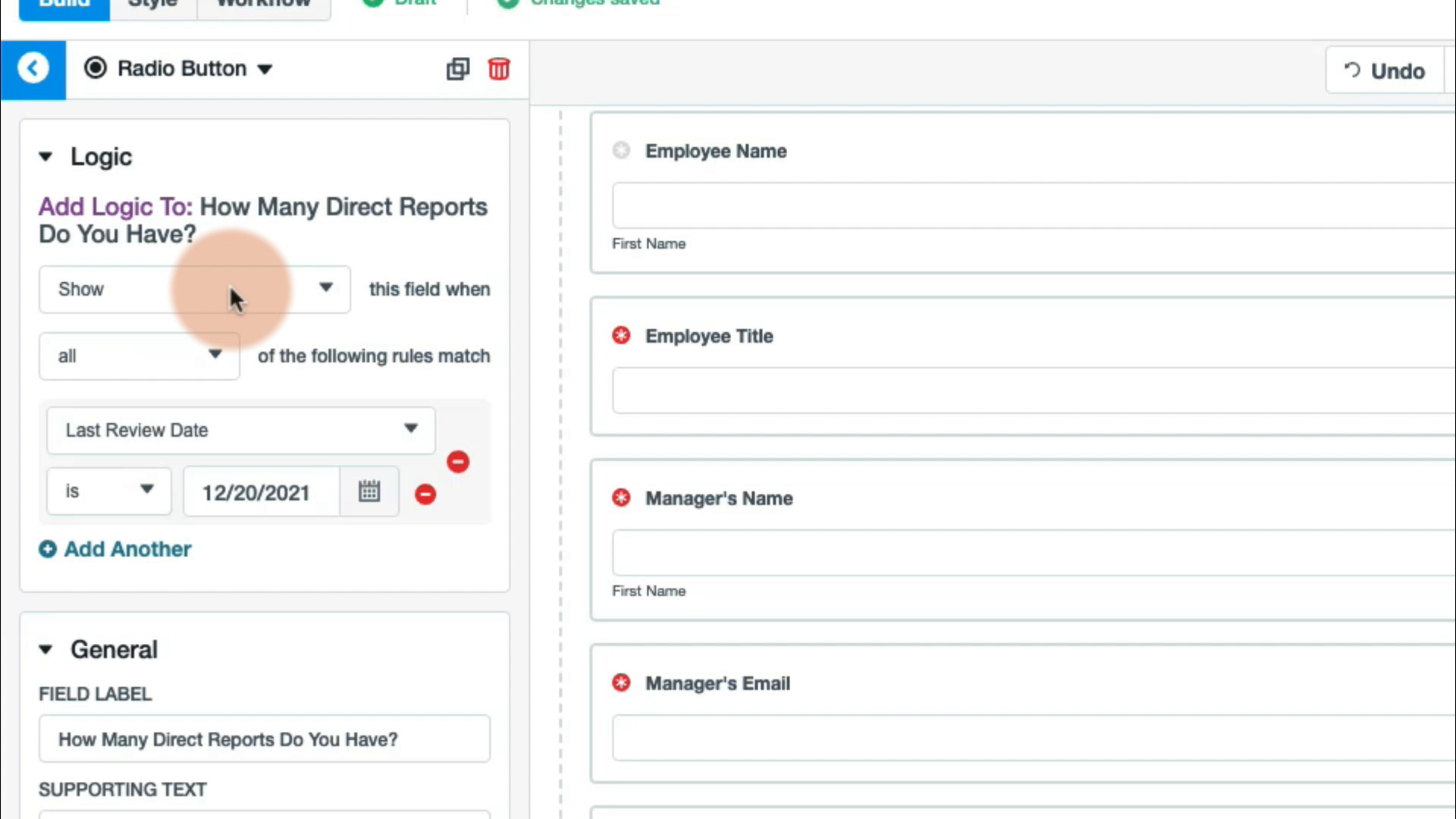Open the Show action dropdown
1456x819 pixels.
pos(195,289)
